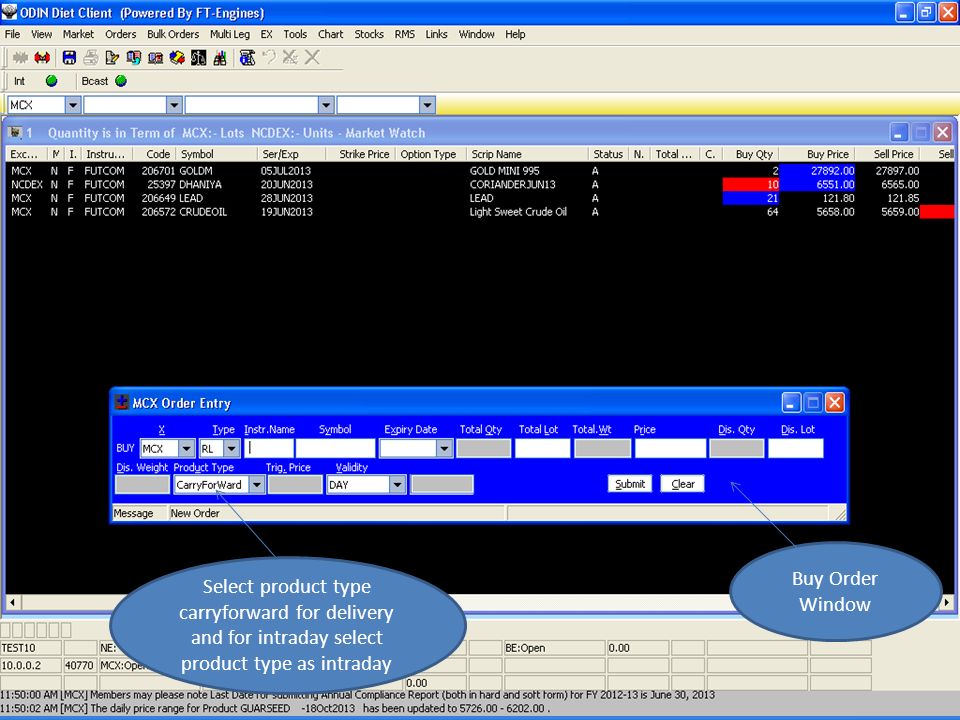Click the order book documents icon
960x720 pixels.
[x=133, y=58]
